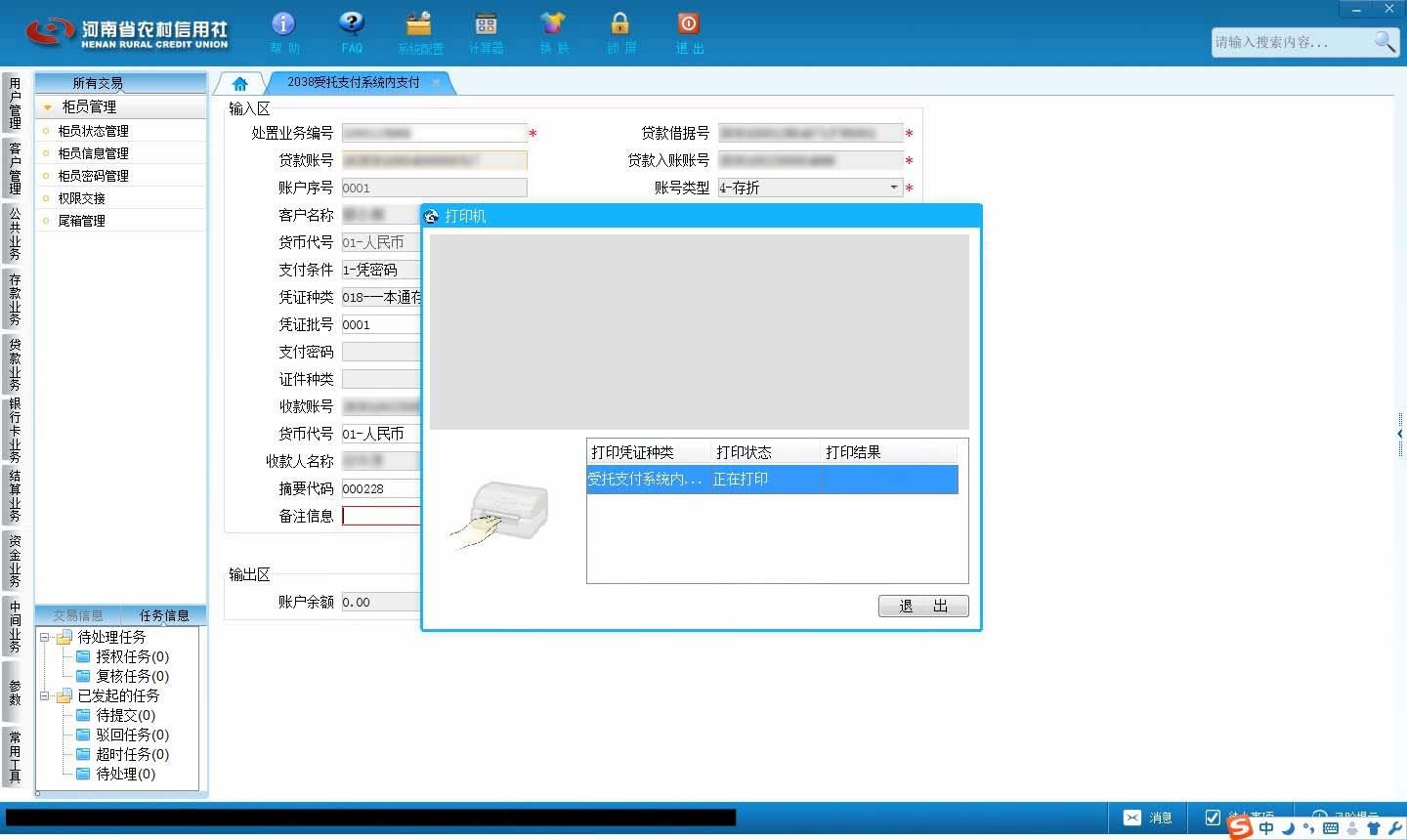The width and height of the screenshot is (1407, 840).
Task: Open 系统配置 toolbox icon
Action: tap(419, 24)
